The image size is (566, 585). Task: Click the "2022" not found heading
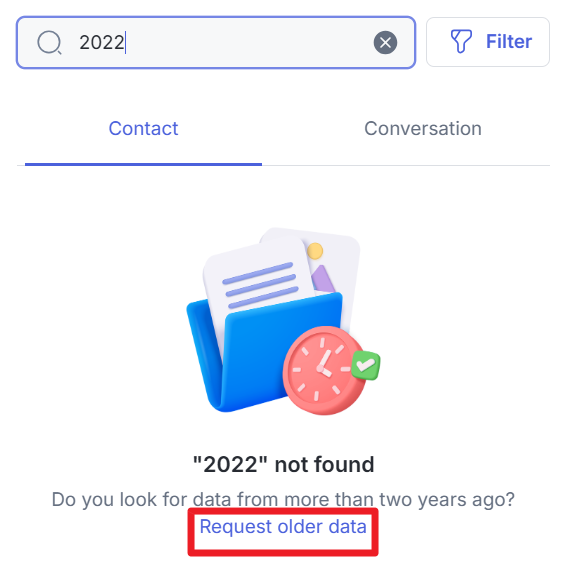283,464
